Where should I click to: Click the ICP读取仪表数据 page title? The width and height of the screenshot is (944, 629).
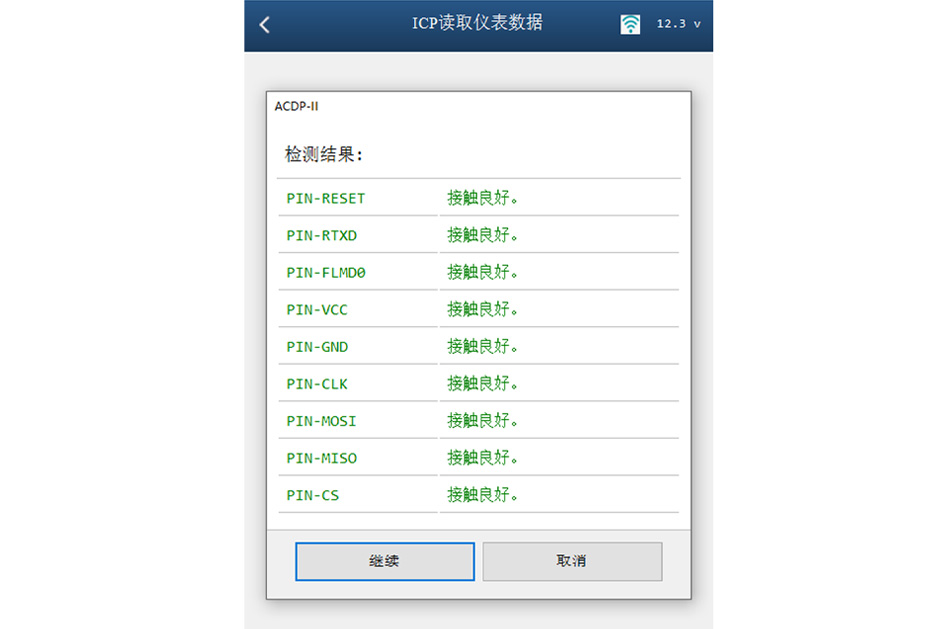477,23
